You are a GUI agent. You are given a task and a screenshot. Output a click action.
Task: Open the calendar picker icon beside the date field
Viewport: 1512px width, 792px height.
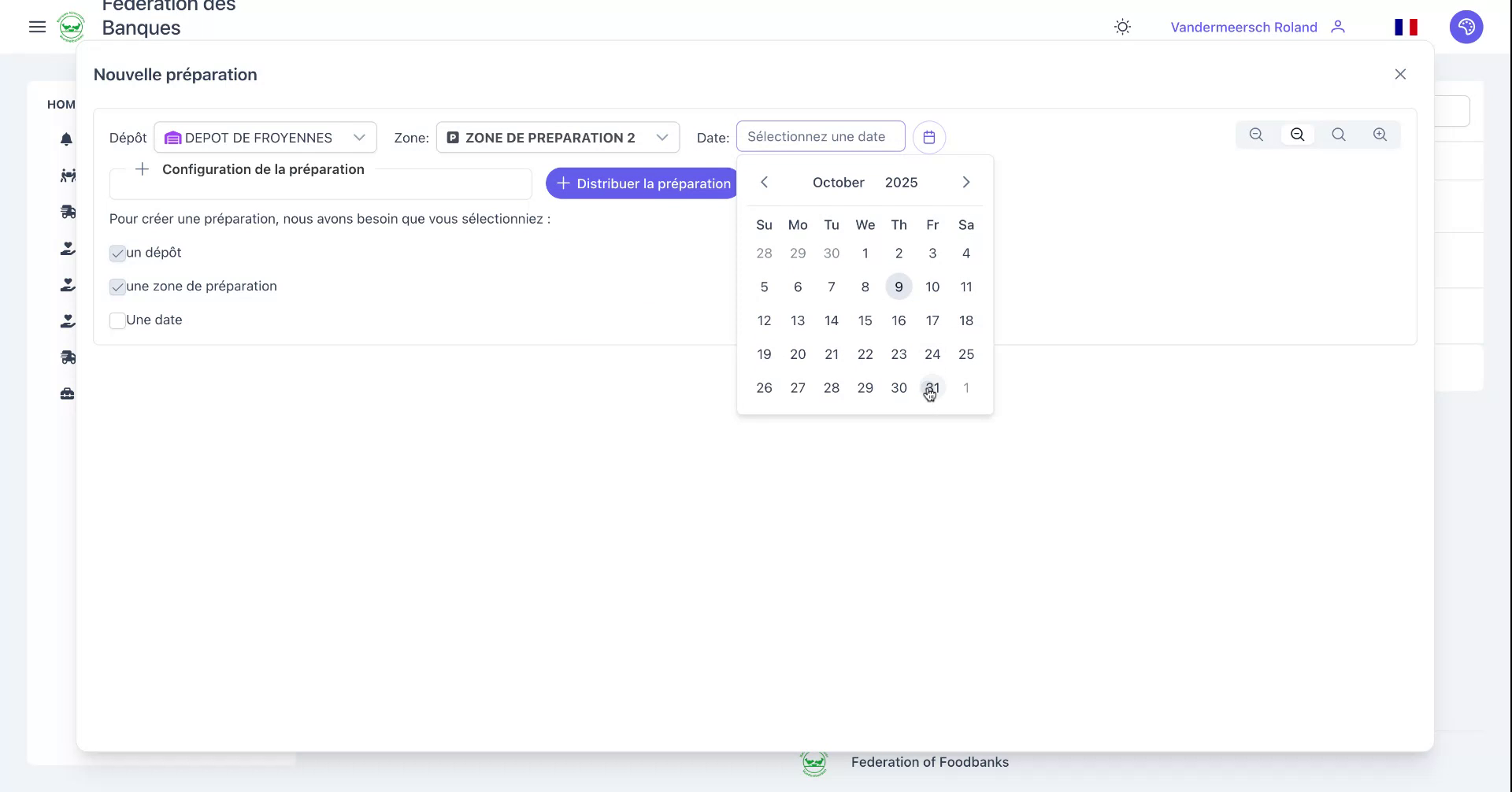pos(930,136)
